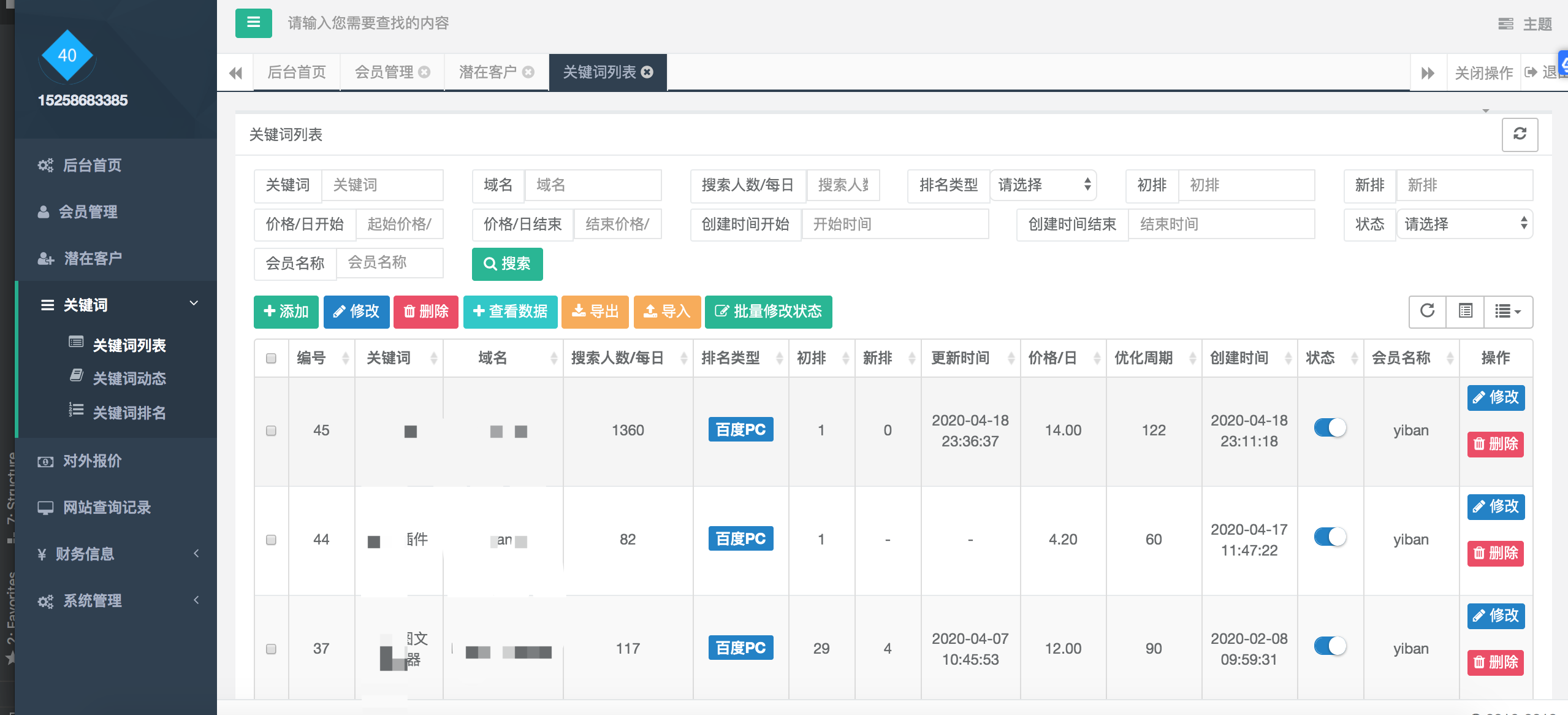Click the 查看数据 button
This screenshot has height=715, width=1568.
[x=510, y=312]
